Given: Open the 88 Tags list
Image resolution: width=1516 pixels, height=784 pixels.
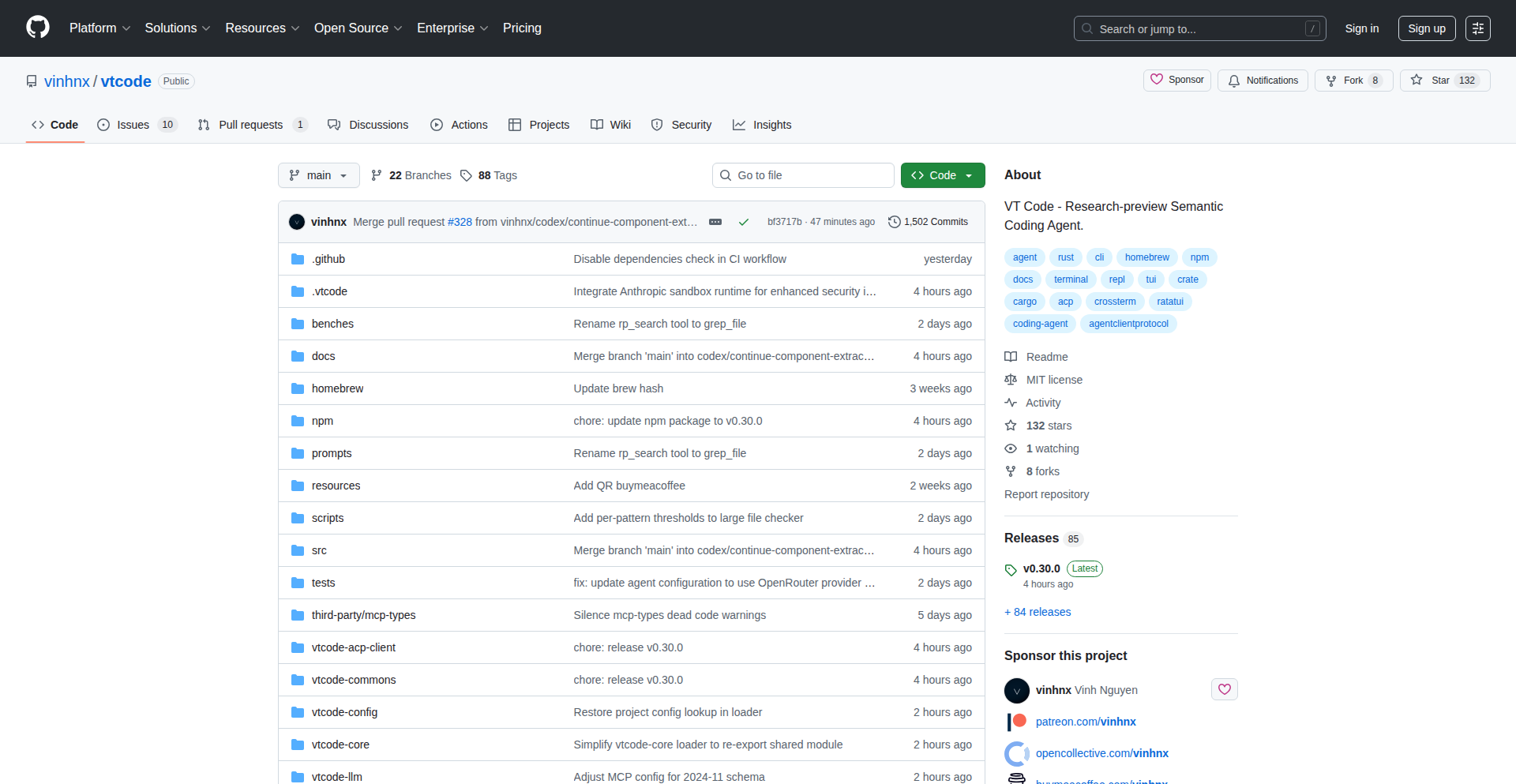Looking at the screenshot, I should 489,175.
